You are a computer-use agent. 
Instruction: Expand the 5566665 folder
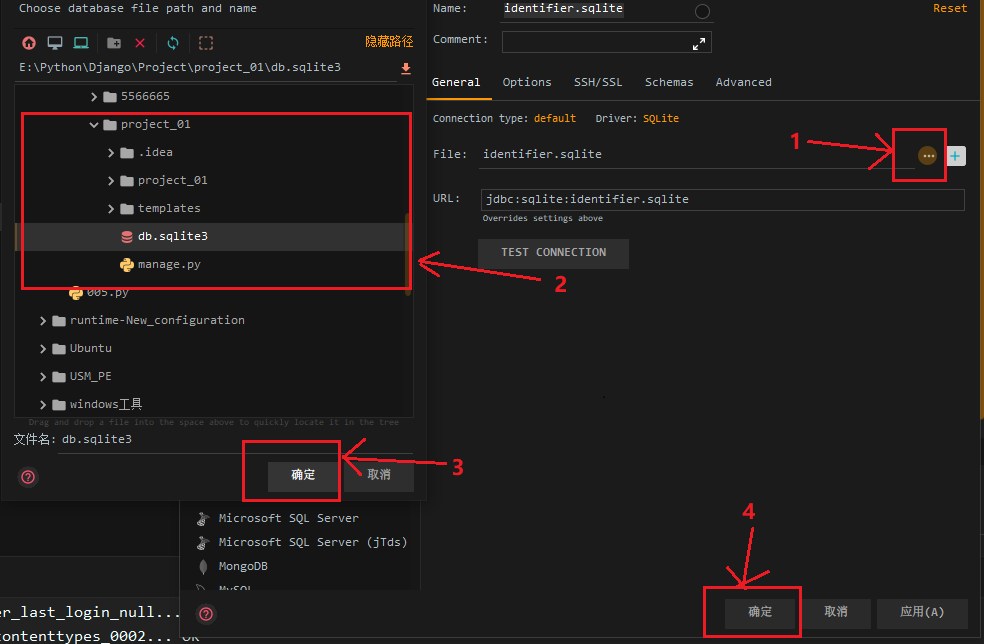point(94,97)
